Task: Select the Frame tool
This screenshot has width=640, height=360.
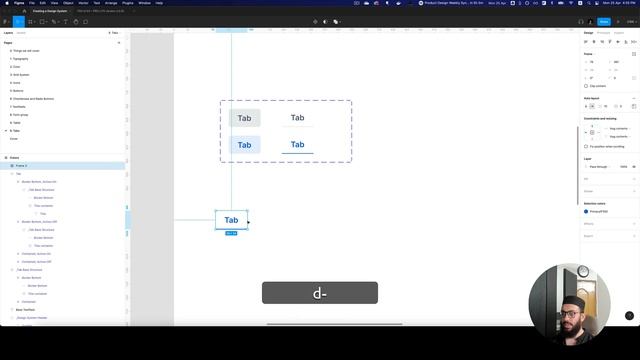Action: 31,22
